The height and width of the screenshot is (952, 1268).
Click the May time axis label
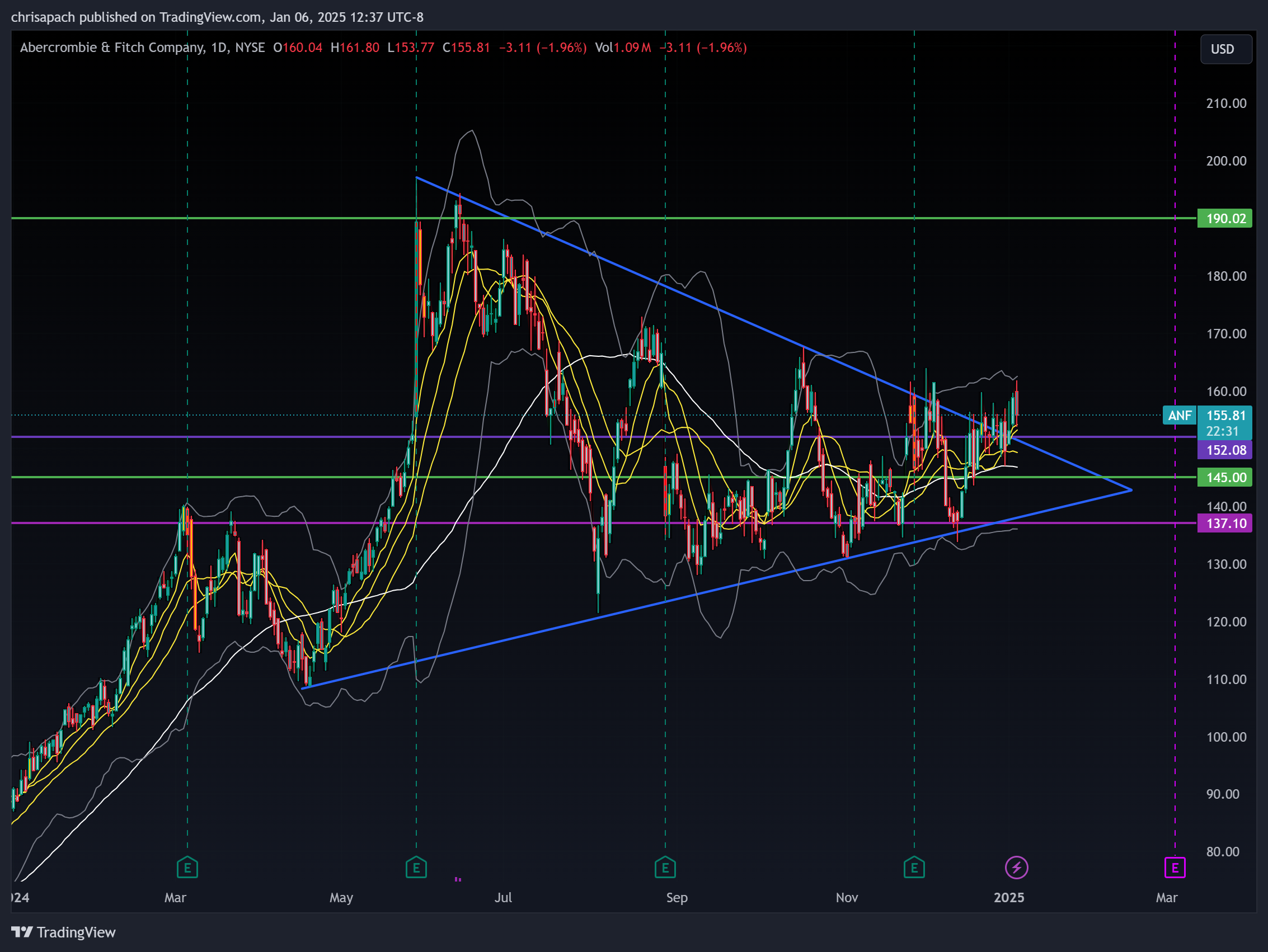pyautogui.click(x=341, y=898)
